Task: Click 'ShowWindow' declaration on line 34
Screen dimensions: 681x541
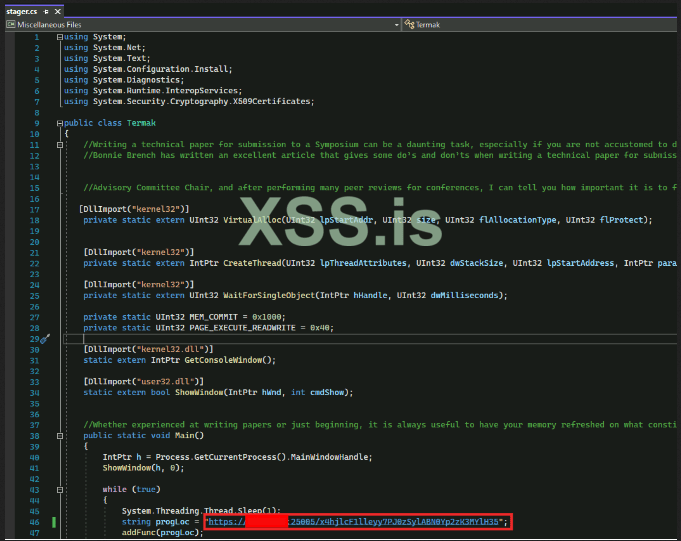Action: 199,393
